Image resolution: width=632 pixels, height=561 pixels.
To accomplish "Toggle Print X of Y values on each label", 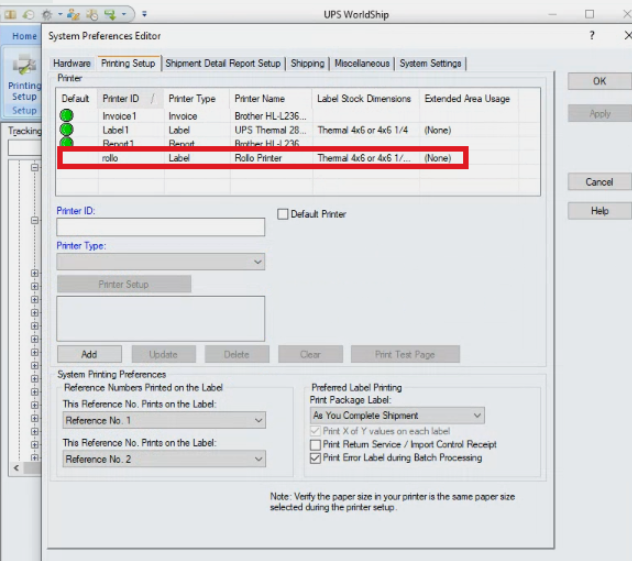I will click(315, 431).
